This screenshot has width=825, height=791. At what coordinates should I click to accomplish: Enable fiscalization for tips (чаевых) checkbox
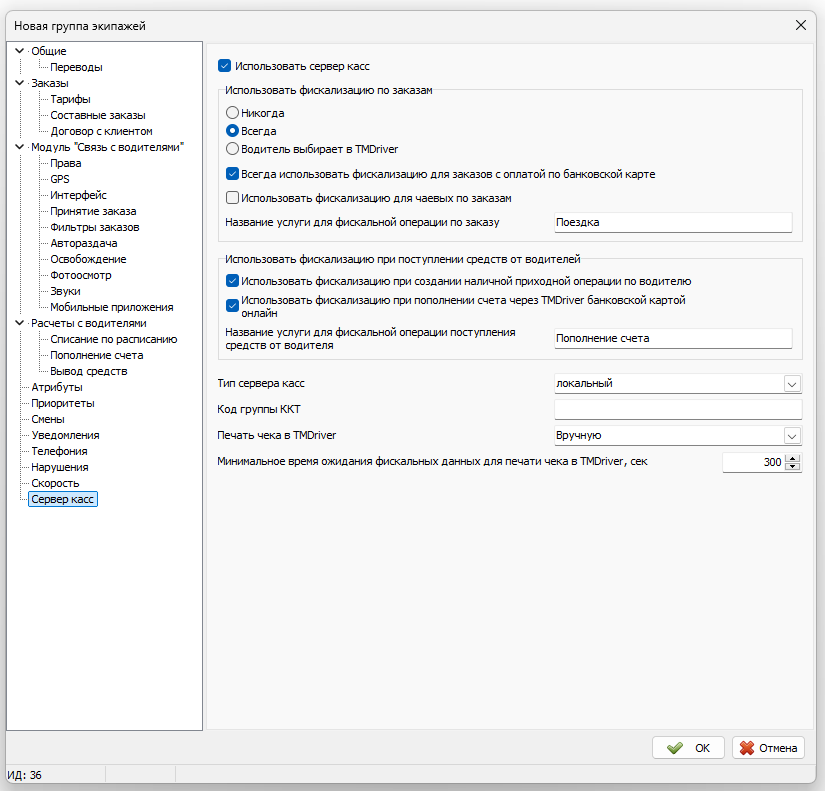pos(233,198)
